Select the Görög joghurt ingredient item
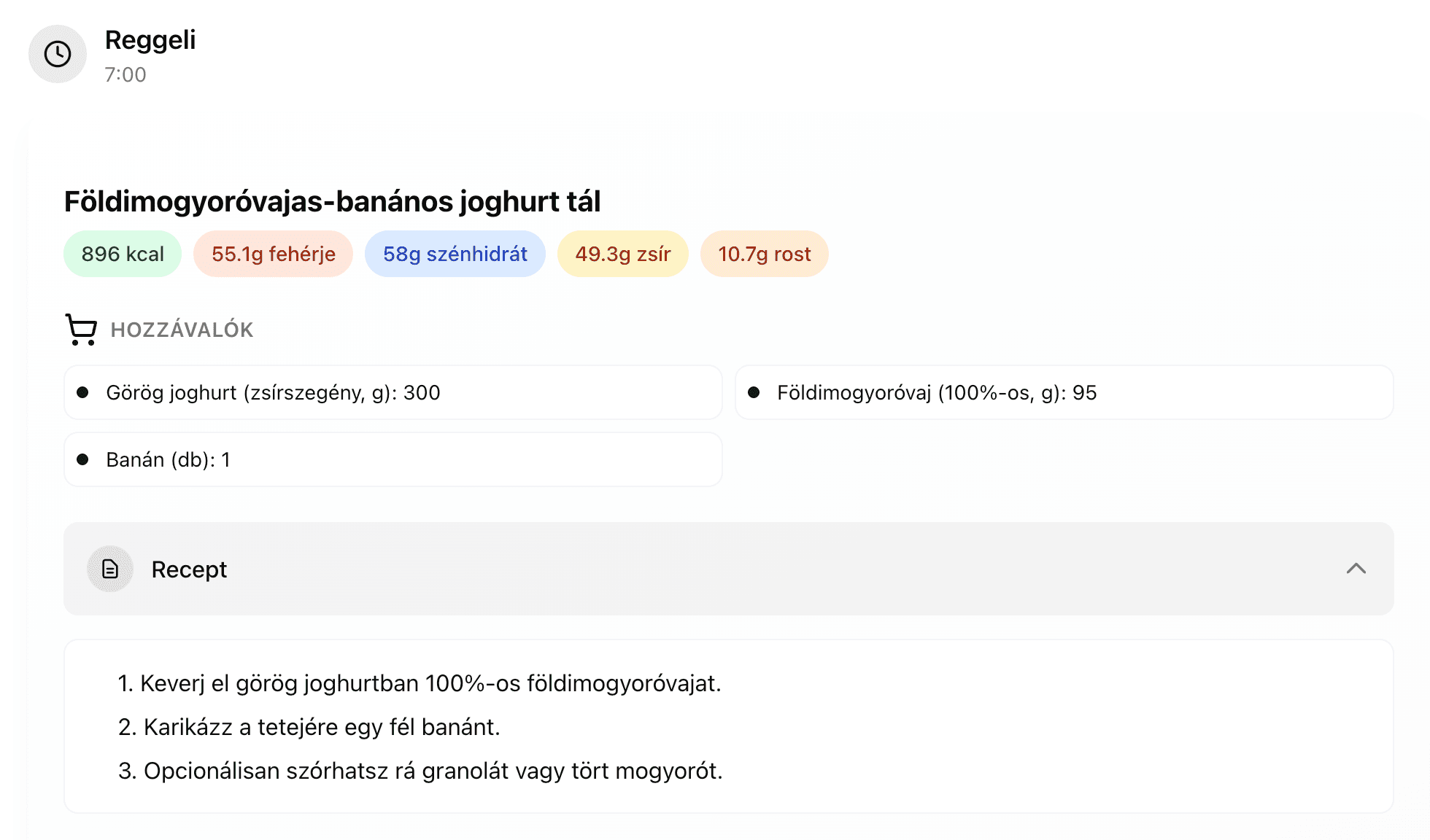Viewport: 1430px width, 840px height. (x=393, y=392)
